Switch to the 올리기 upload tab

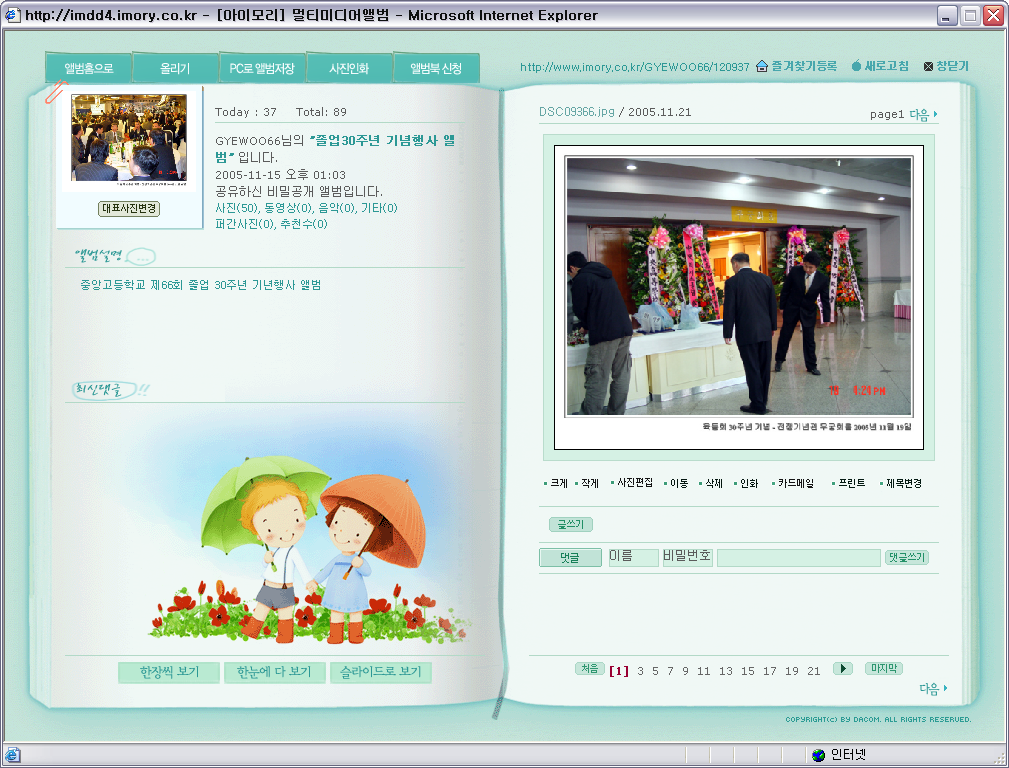(175, 69)
